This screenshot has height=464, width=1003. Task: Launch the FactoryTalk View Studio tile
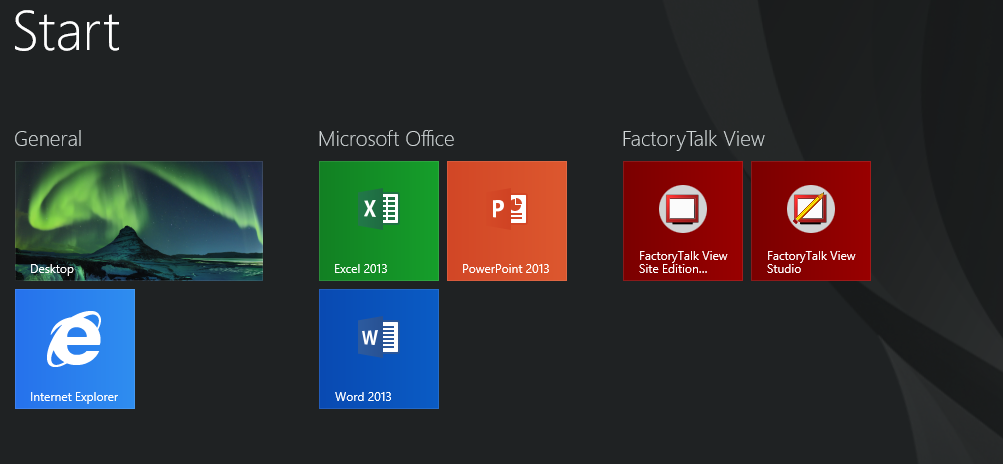point(810,221)
